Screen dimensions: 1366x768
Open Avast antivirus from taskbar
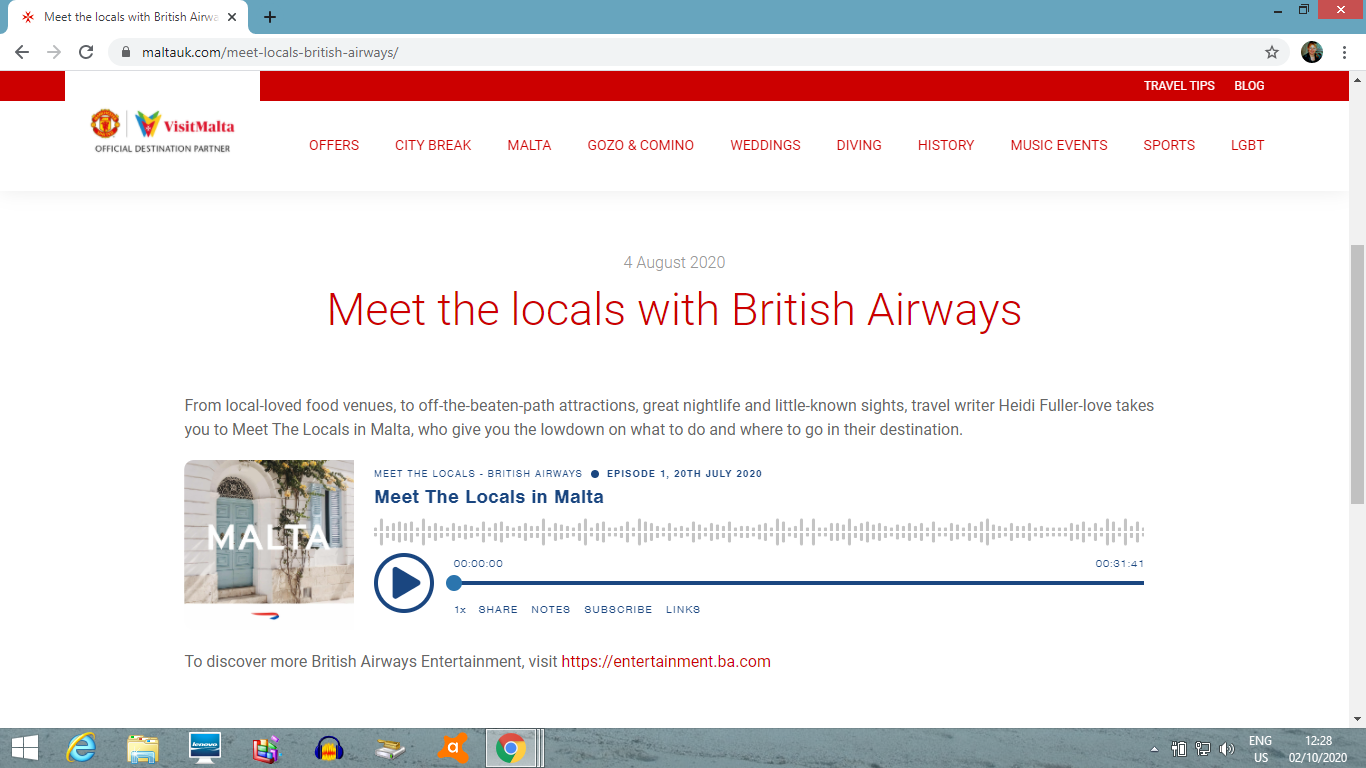coord(453,748)
